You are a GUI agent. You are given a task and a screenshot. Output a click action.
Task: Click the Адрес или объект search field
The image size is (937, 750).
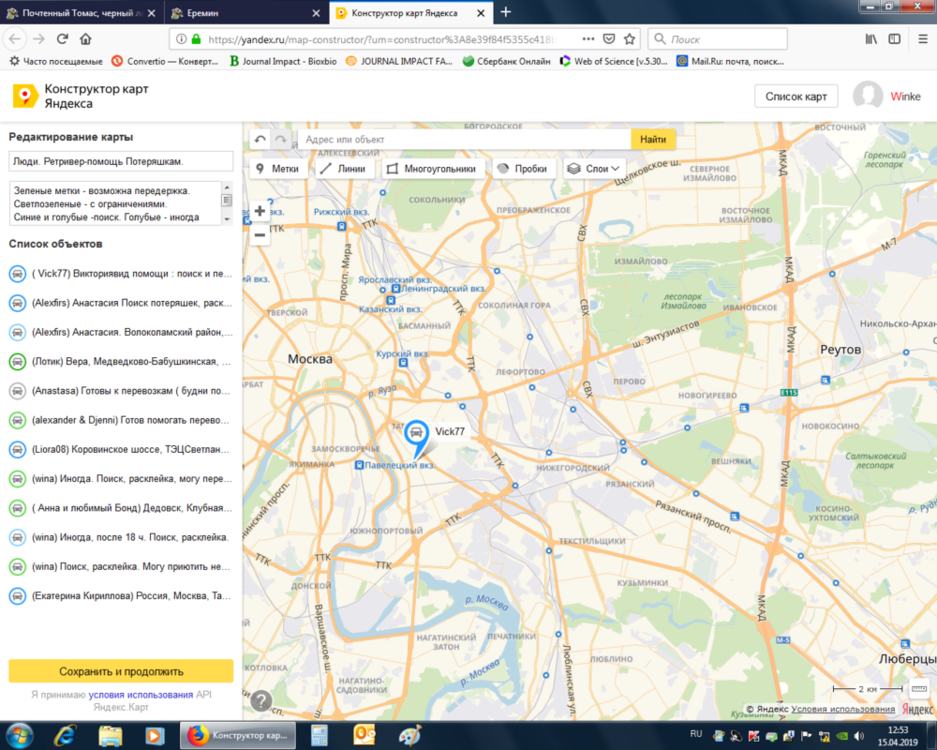pos(464,140)
